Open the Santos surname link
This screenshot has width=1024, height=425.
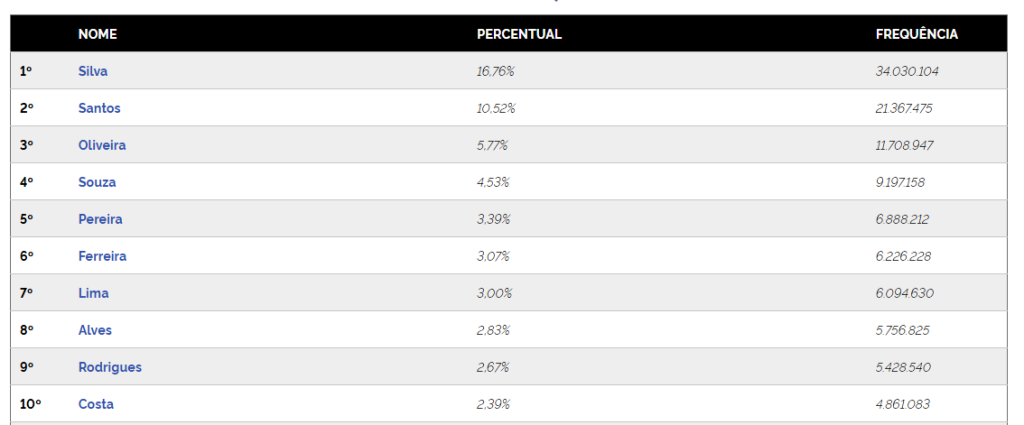coord(99,108)
